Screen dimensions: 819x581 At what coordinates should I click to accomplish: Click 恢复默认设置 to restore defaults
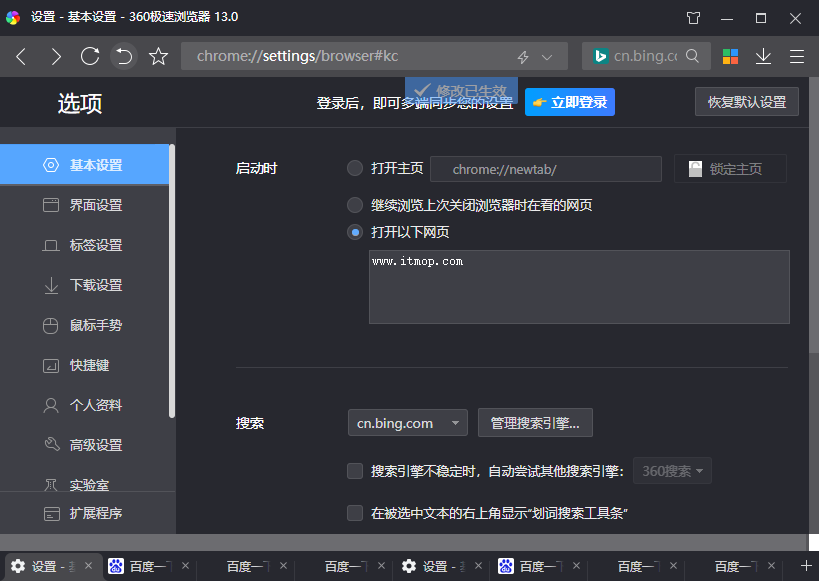click(746, 101)
